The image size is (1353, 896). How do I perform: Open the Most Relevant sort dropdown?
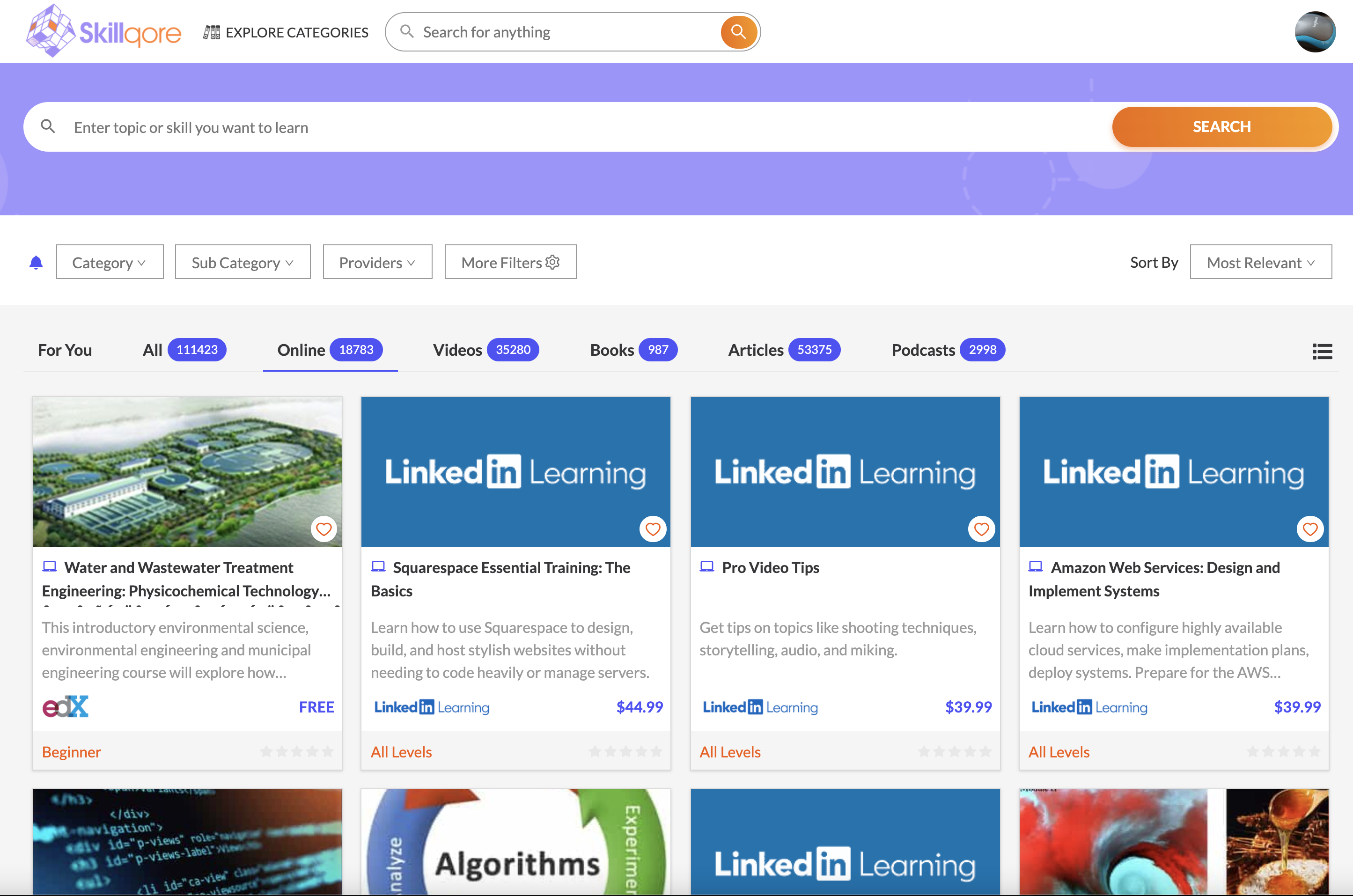[1261, 262]
